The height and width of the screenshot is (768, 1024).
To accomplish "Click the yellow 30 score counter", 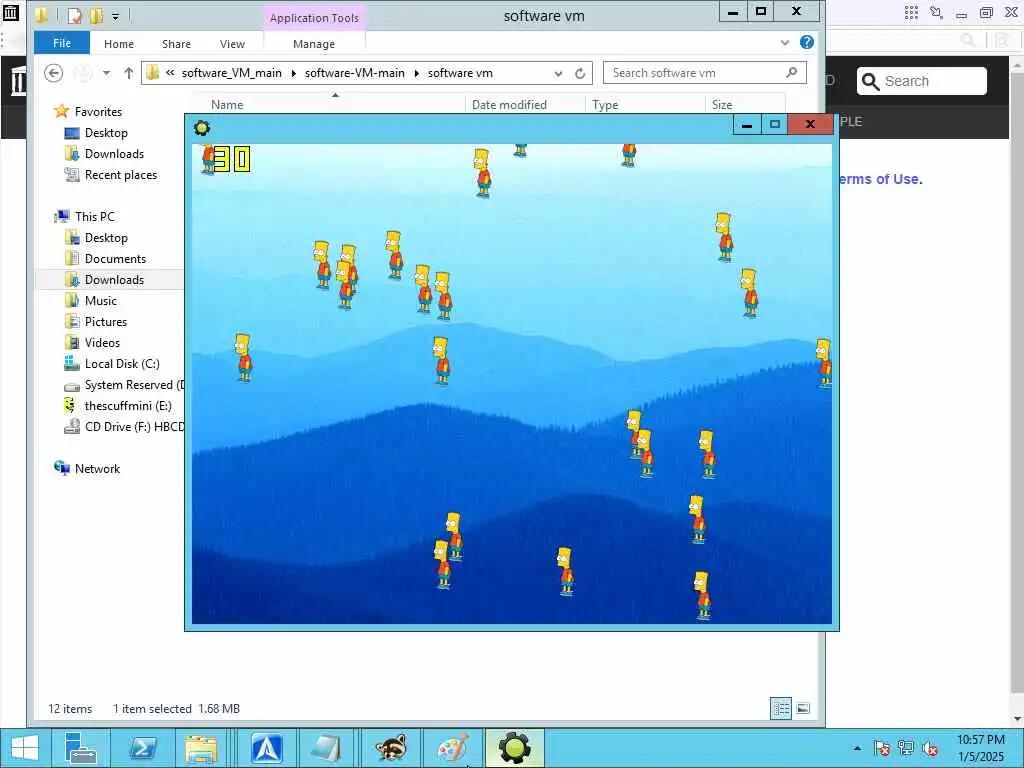I will click(232, 159).
